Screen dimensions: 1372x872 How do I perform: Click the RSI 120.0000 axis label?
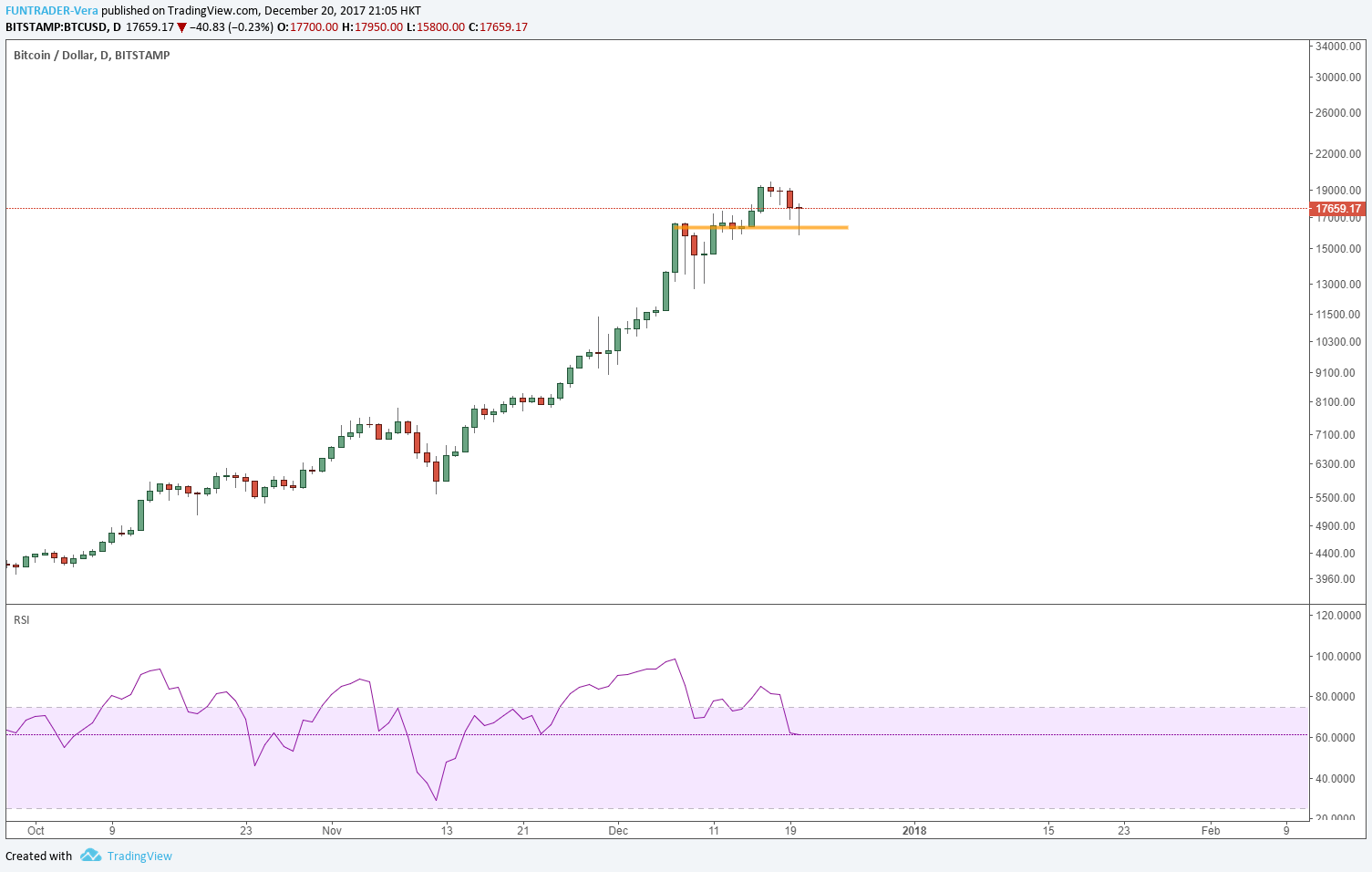tap(1338, 616)
